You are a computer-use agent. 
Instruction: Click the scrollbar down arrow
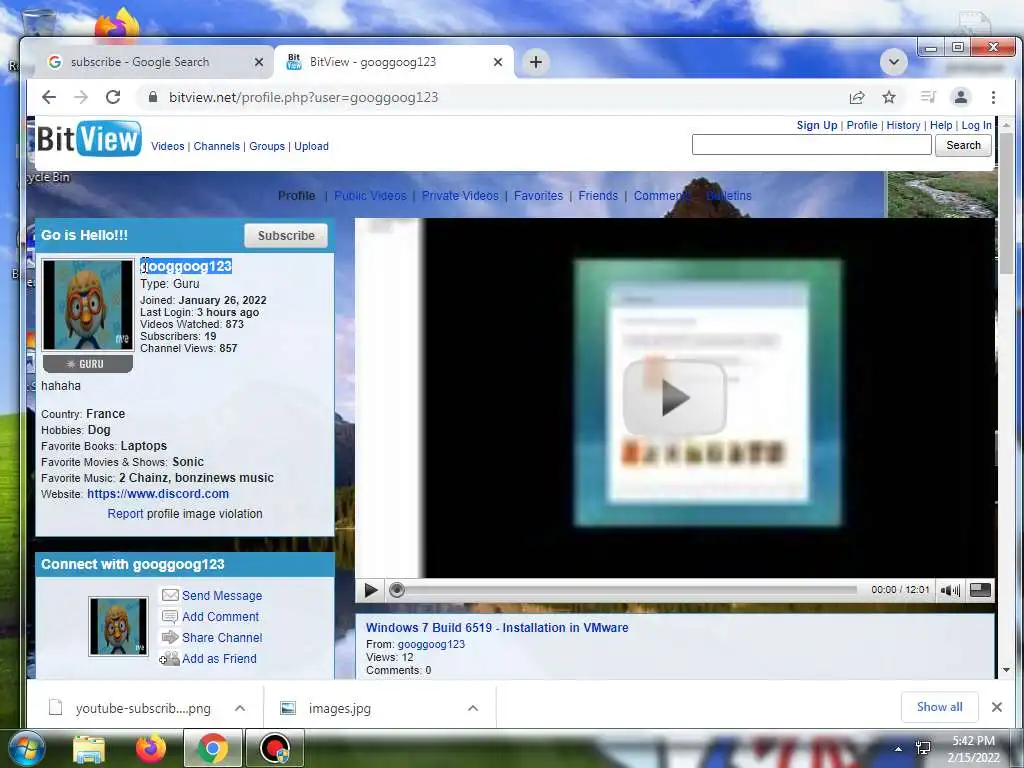(x=1006, y=670)
